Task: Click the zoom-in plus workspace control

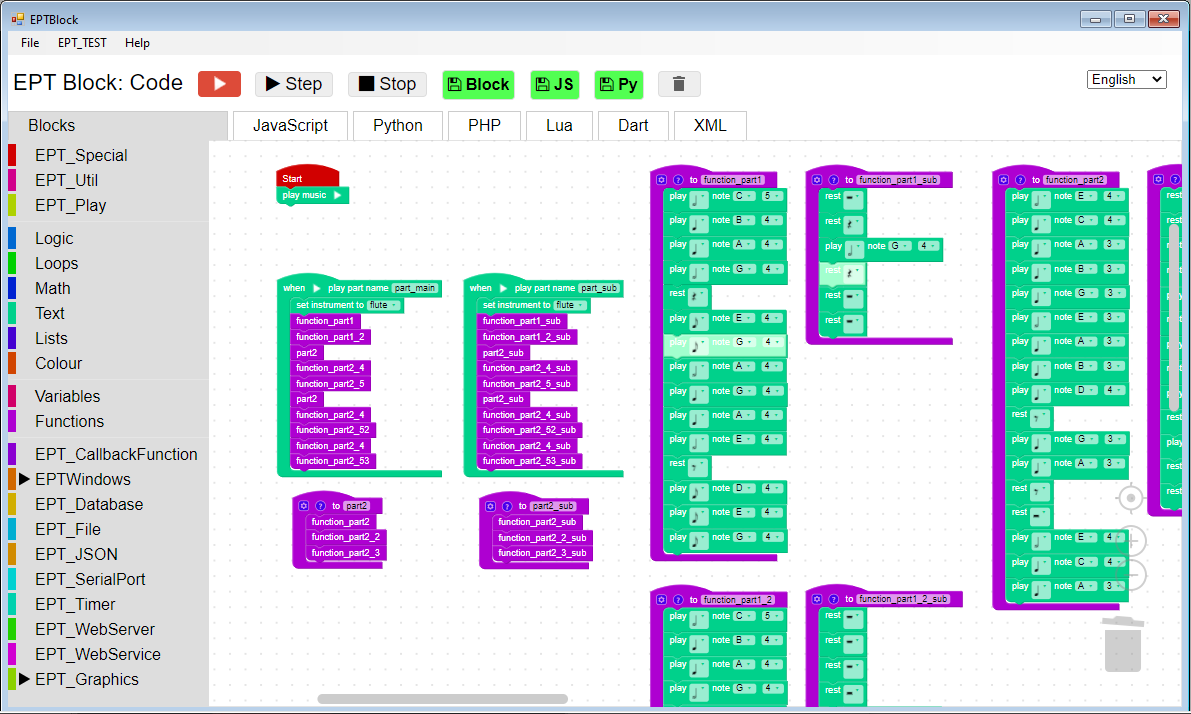Action: point(1130,541)
